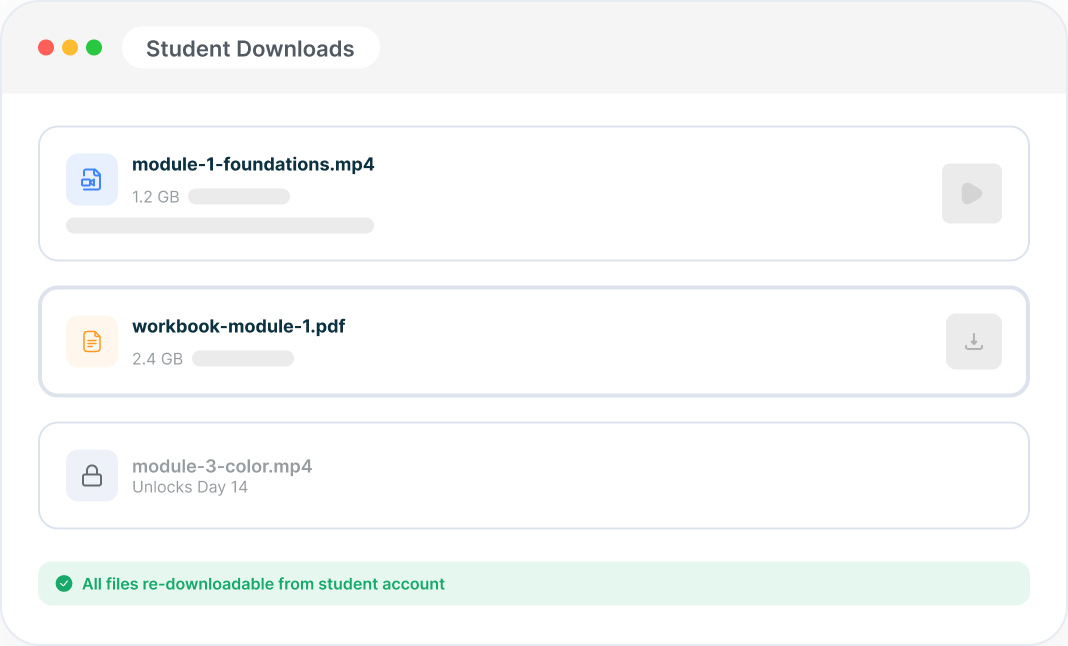Select the module-1-foundations.mp4 filename

pyautogui.click(x=253, y=164)
